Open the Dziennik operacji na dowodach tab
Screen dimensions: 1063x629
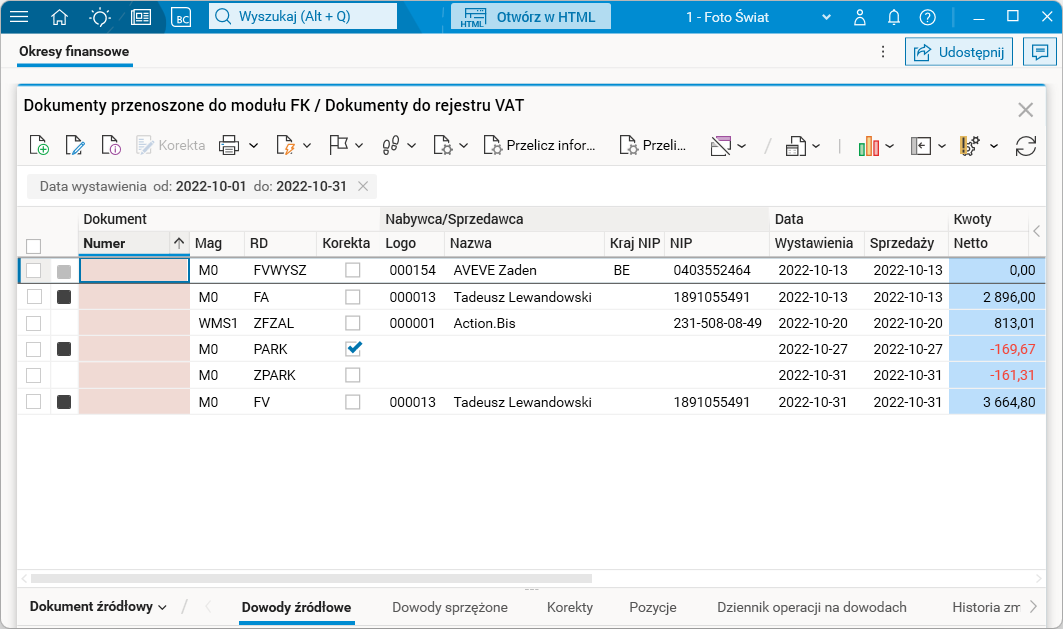click(811, 607)
